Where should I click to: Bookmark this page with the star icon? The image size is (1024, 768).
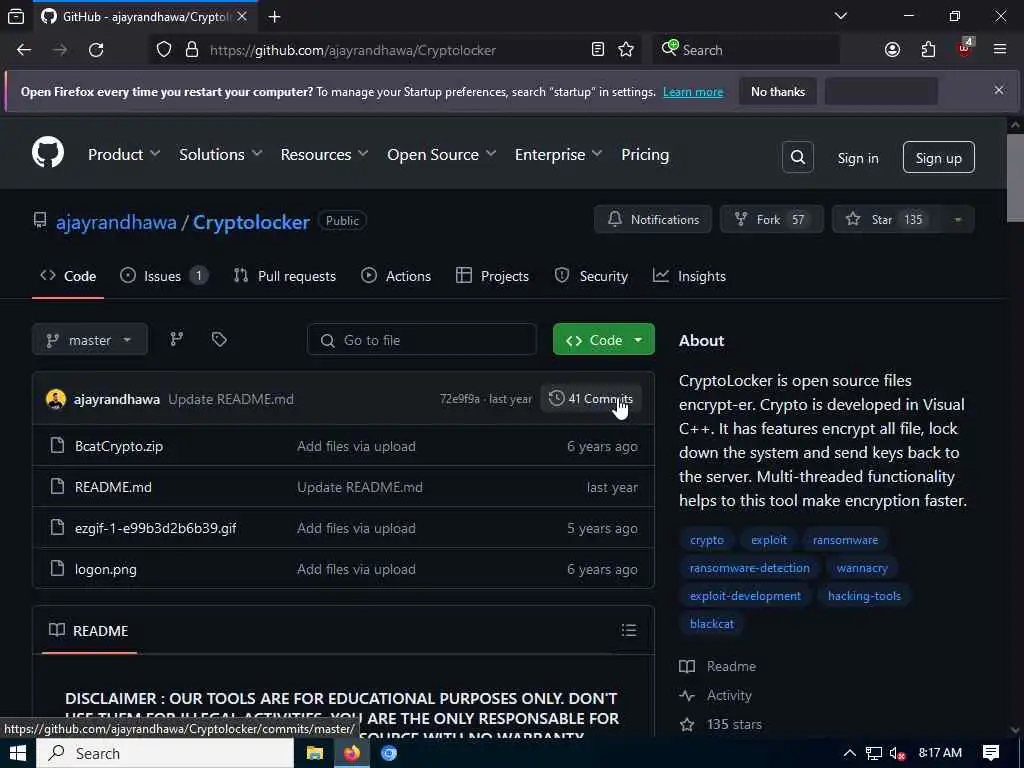(626, 50)
